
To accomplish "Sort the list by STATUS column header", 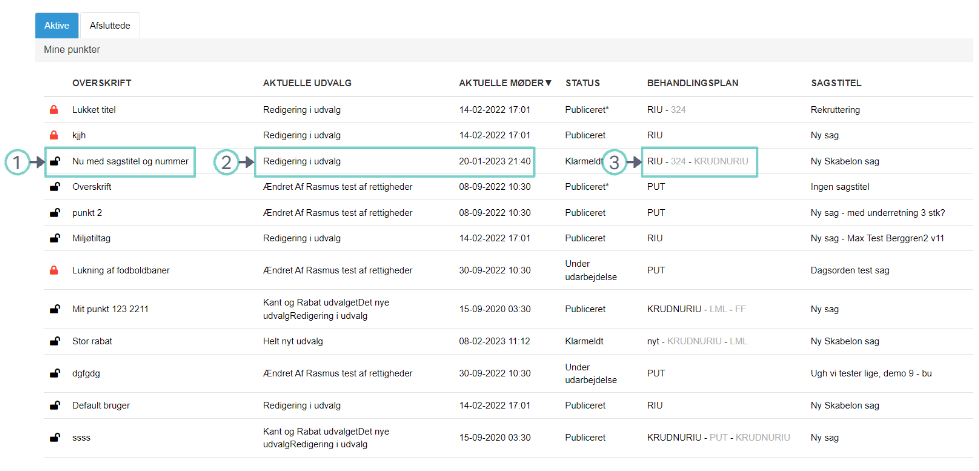I will [582, 82].
